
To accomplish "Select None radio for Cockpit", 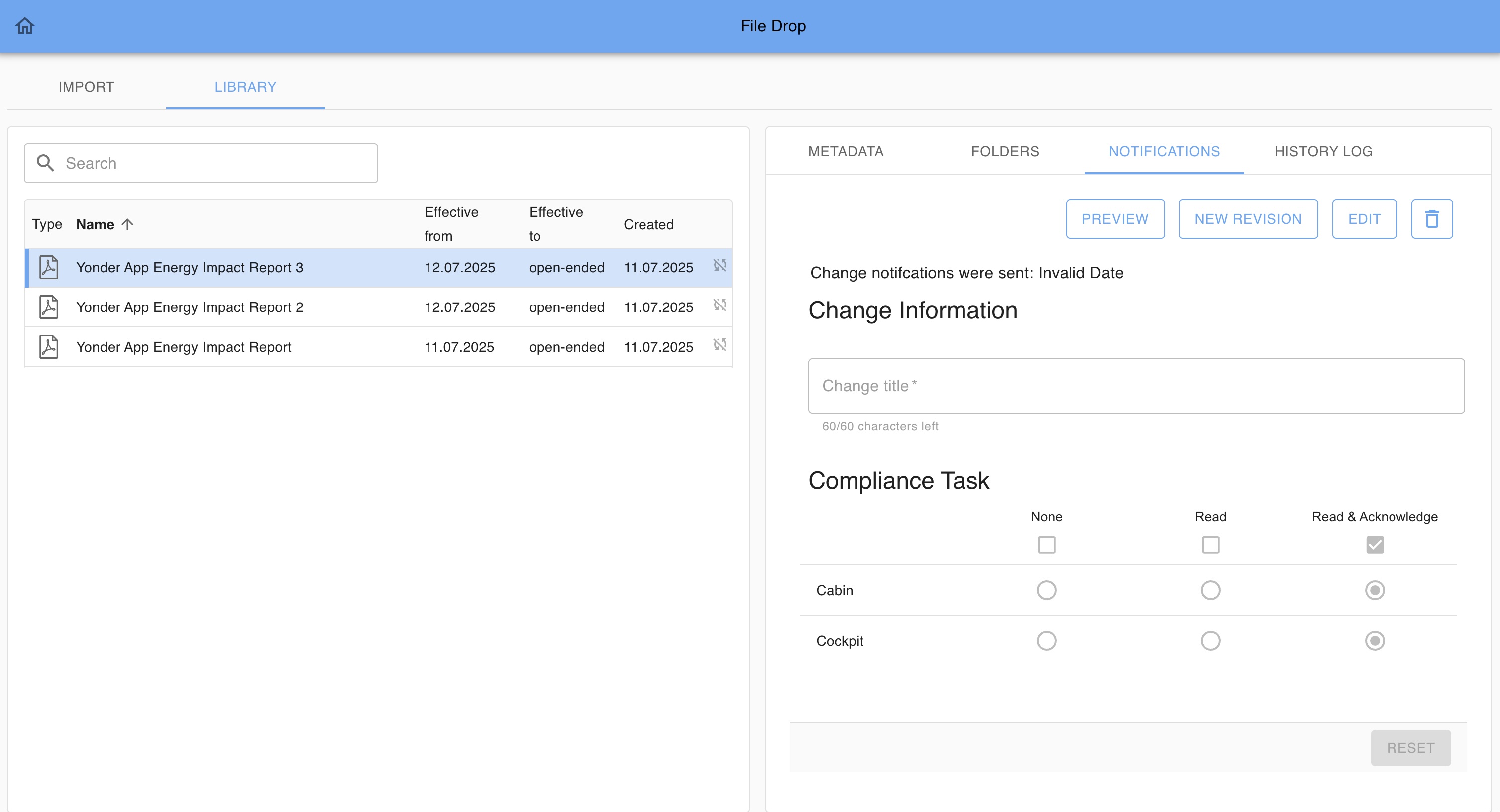I will click(1046, 641).
